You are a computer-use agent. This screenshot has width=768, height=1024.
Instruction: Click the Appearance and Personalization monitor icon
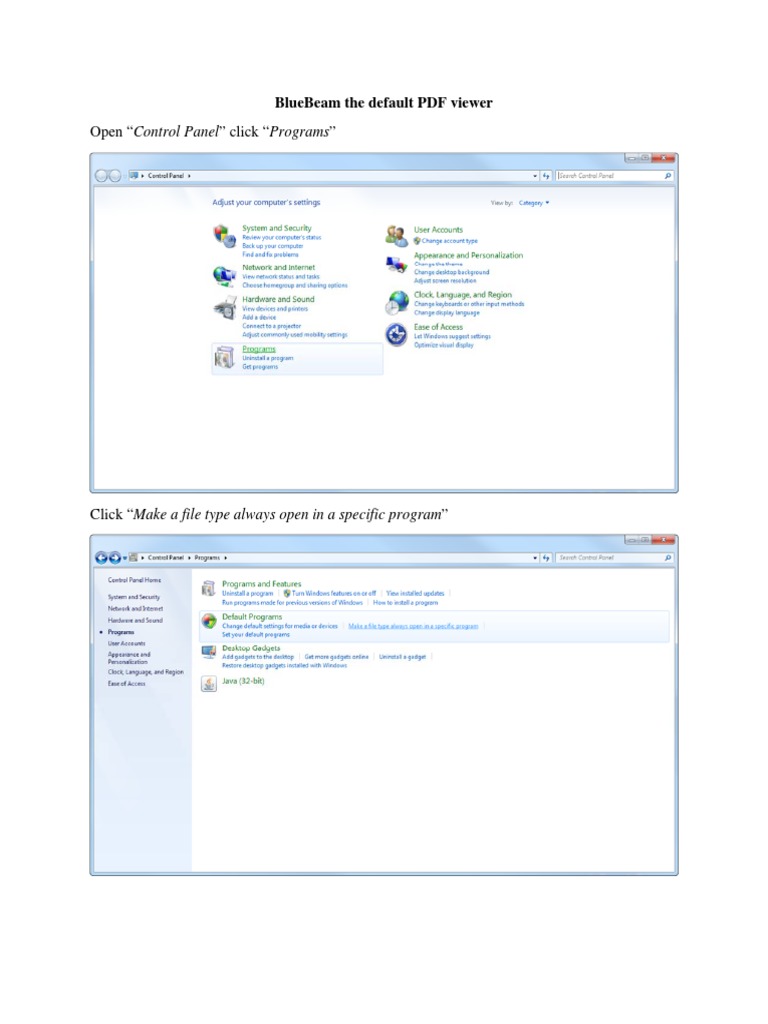click(396, 264)
